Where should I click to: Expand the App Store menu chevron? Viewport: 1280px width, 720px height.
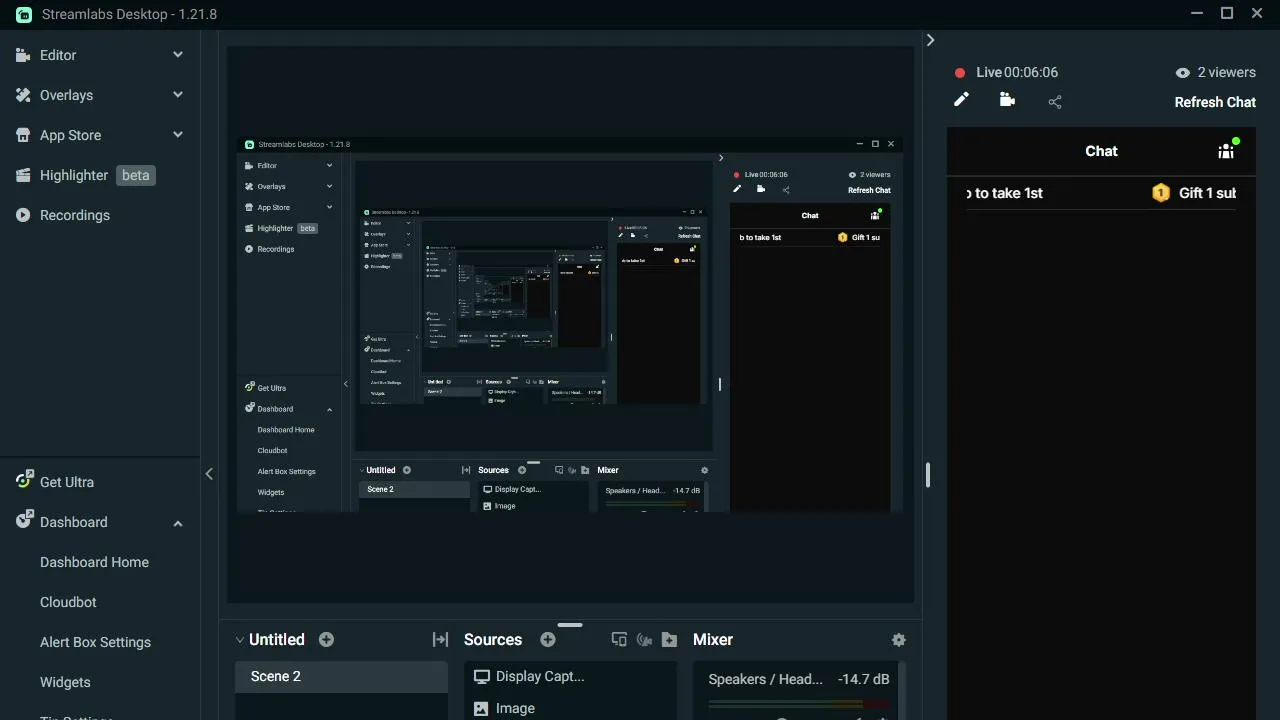[x=178, y=135]
